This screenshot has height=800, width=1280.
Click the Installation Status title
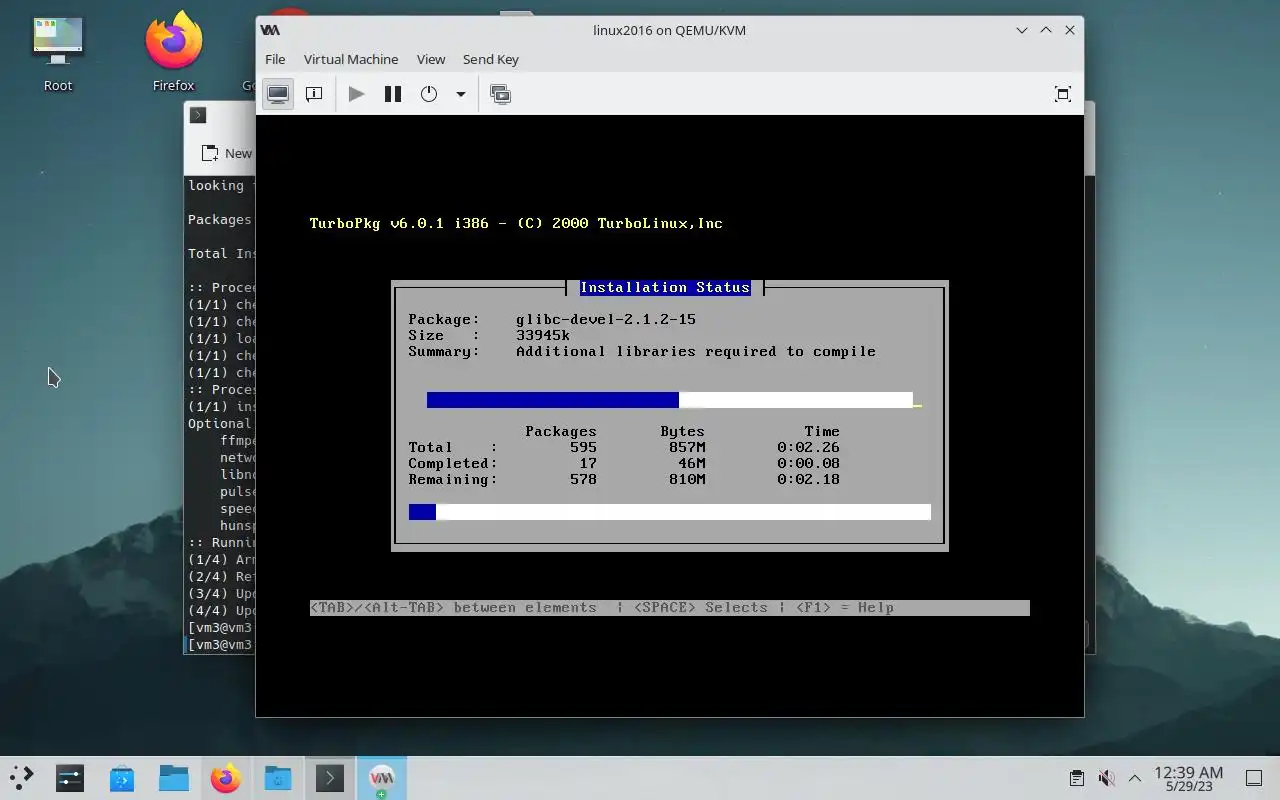click(665, 287)
